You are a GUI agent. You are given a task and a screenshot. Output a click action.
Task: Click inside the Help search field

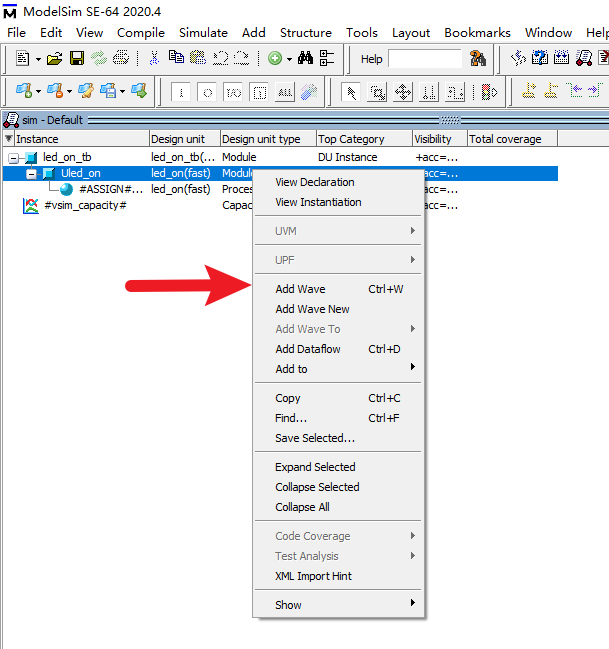point(425,58)
